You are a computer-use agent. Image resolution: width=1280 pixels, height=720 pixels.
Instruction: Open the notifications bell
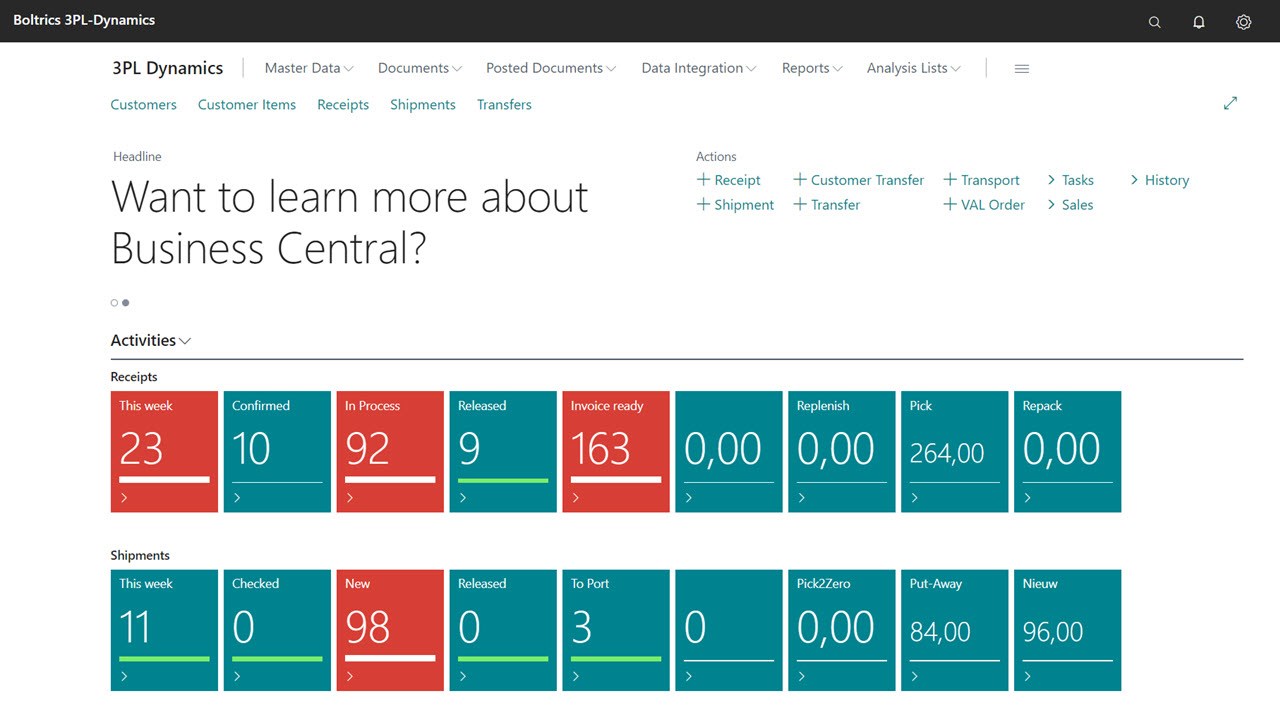1199,21
